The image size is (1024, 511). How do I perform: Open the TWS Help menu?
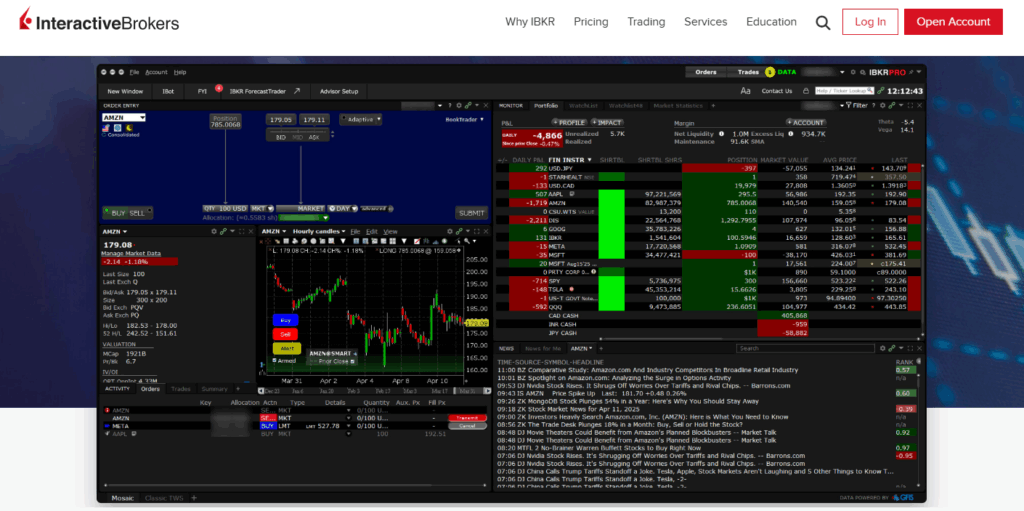180,72
